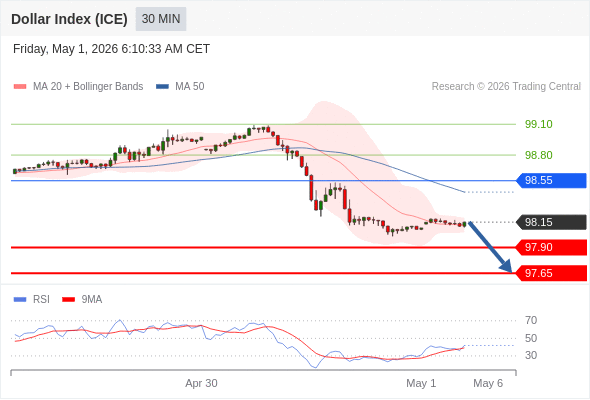Viewport: 590px width, 400px height.
Task: Click the blue 98.55 pivot price tag
Action: click(551, 181)
